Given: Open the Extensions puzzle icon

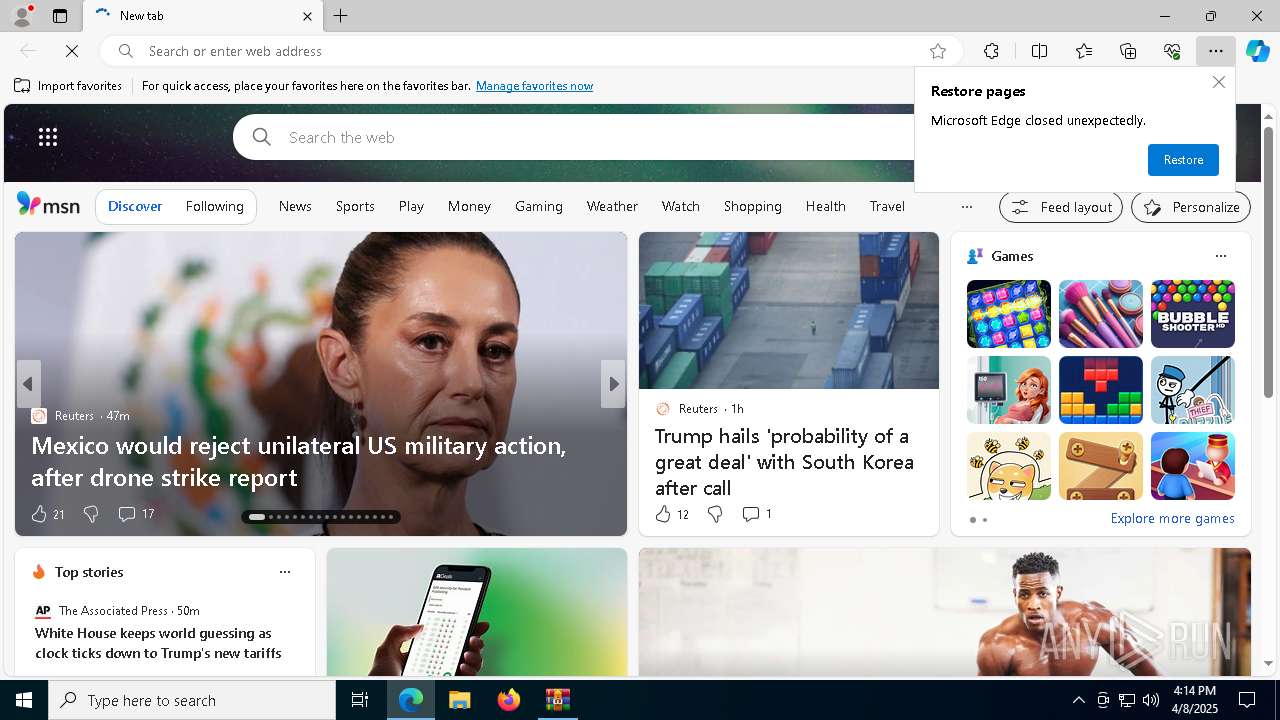Looking at the screenshot, I should (x=991, y=51).
